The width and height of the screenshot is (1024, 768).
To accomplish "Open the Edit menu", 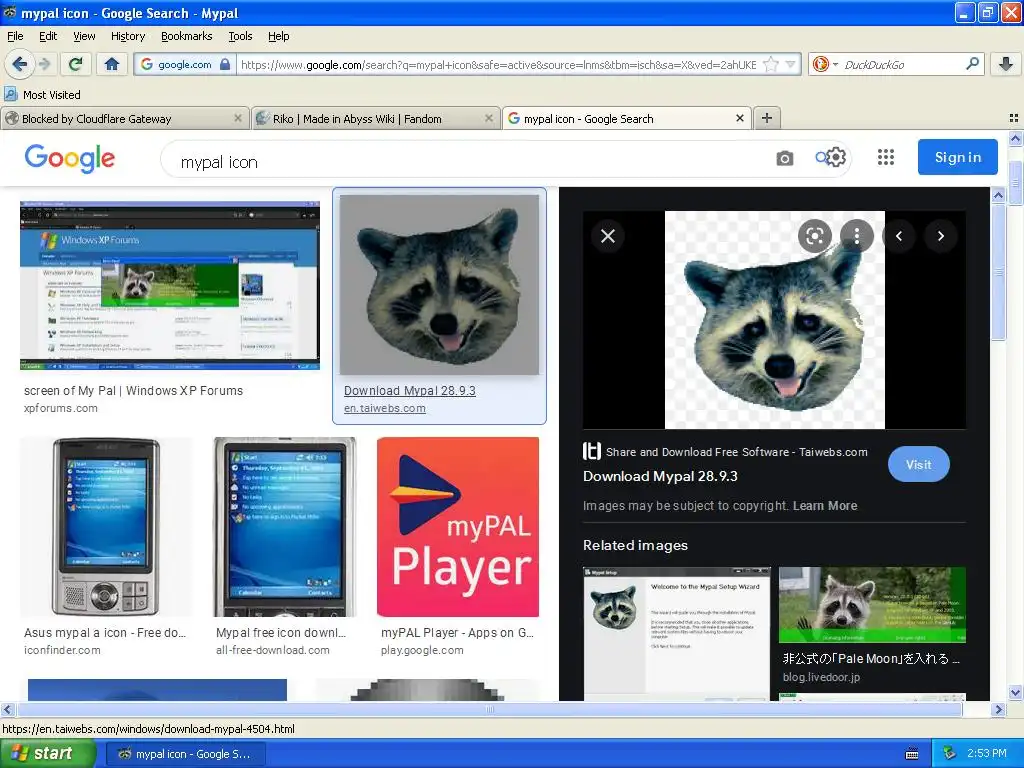I will point(48,36).
